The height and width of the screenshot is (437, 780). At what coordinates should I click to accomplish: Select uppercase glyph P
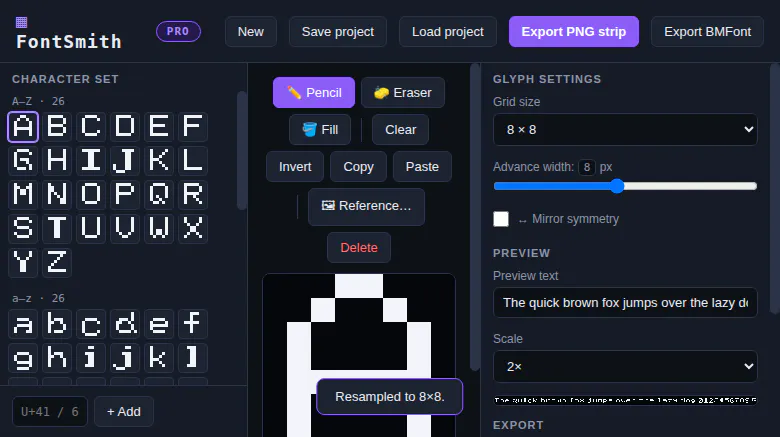[124, 194]
